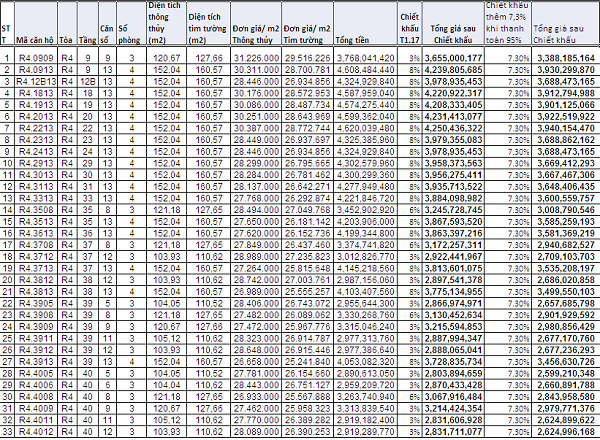600x440 pixels.
Task: Click apartment code cell R4.3713
Action: pyautogui.click(x=36, y=268)
